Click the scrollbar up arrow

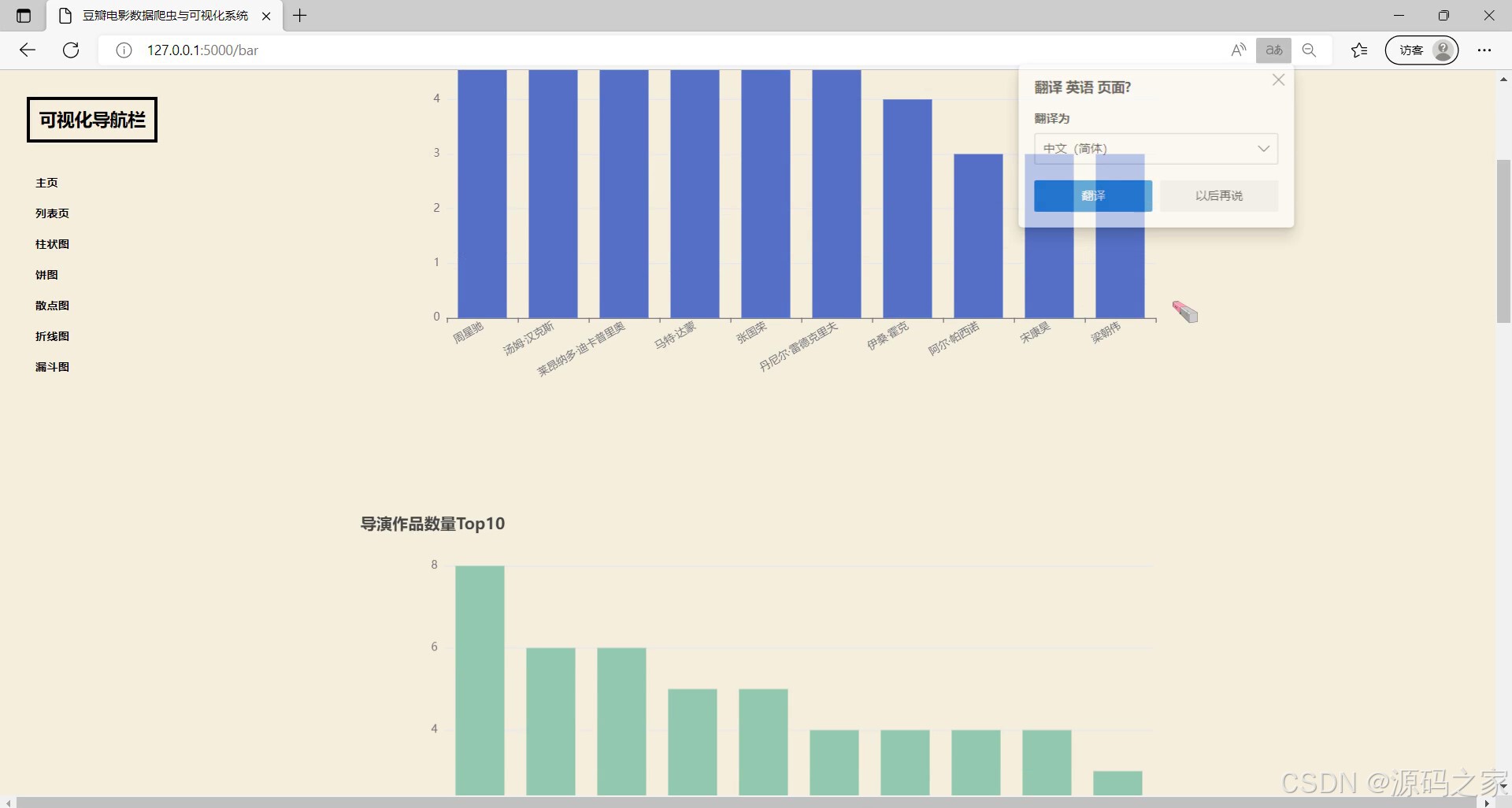(1503, 79)
